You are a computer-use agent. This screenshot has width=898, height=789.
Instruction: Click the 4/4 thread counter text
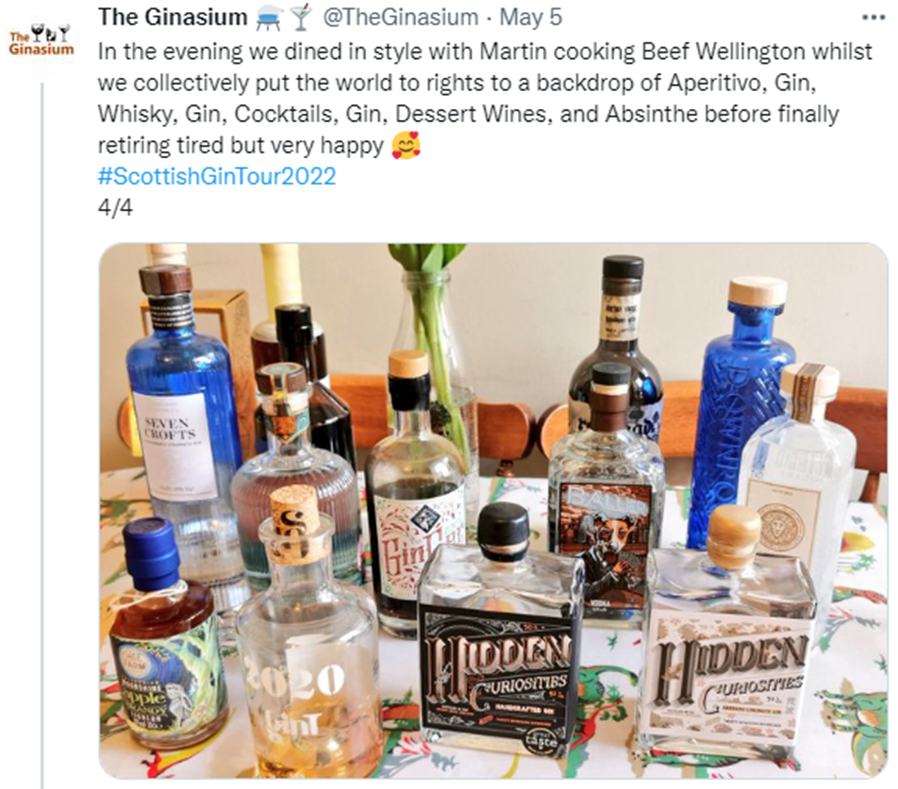pos(115,207)
